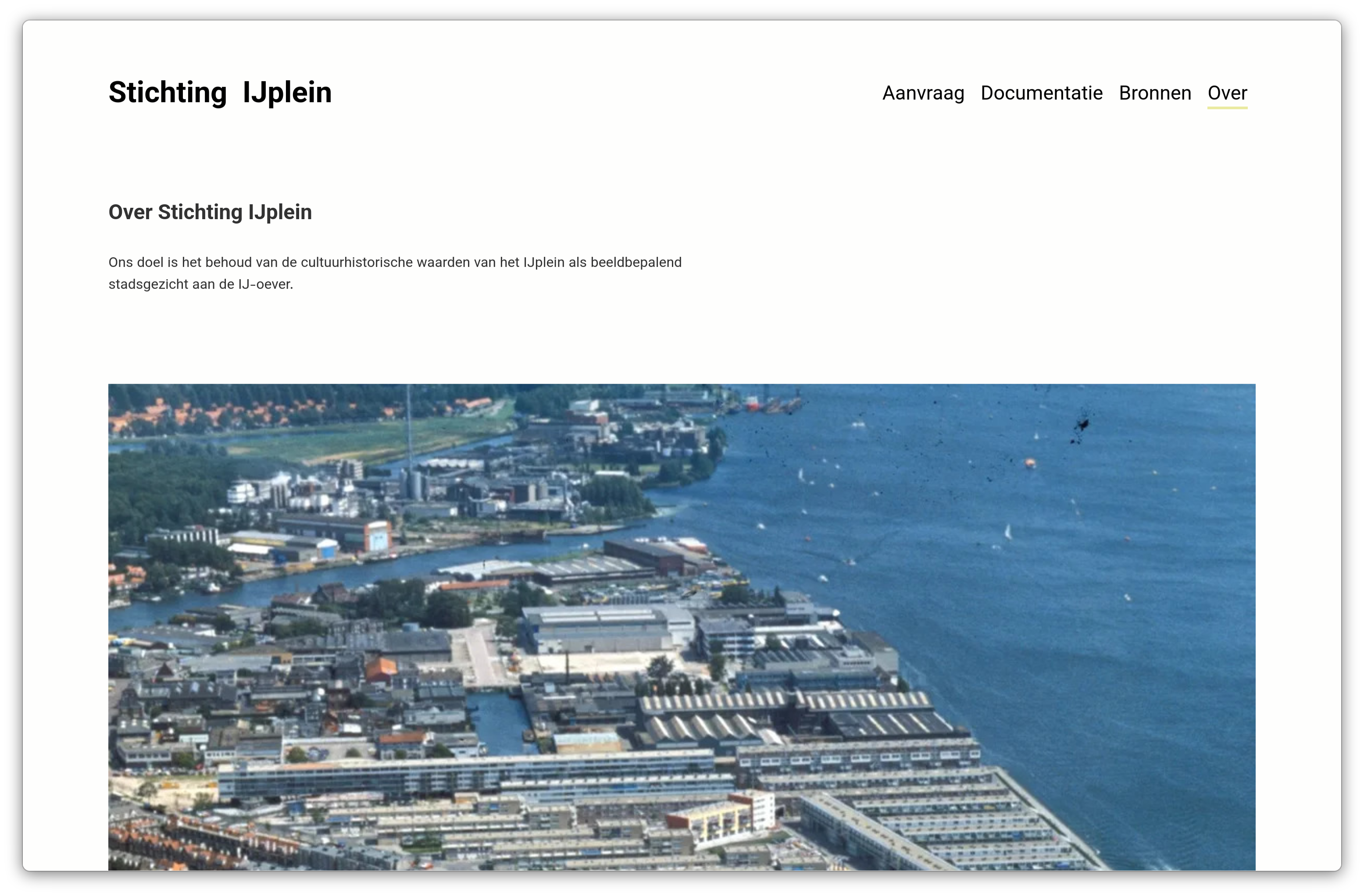The height and width of the screenshot is (896, 1364).
Task: Open the aerial photo of IJplein
Action: tap(682, 627)
